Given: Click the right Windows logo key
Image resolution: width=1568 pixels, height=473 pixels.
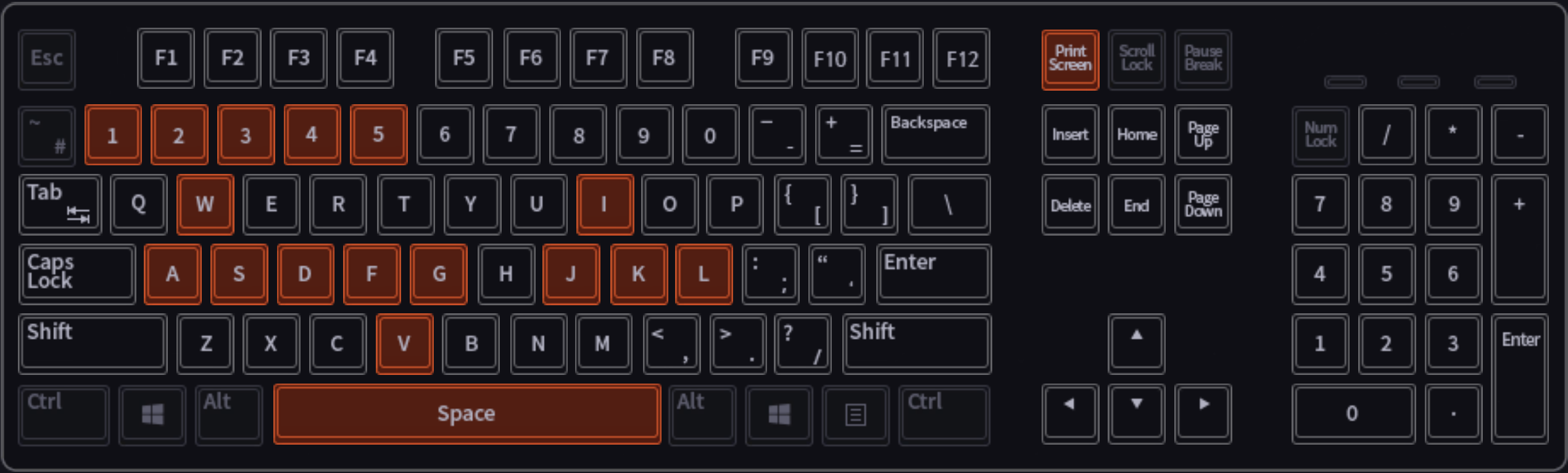Looking at the screenshot, I should tap(779, 414).
